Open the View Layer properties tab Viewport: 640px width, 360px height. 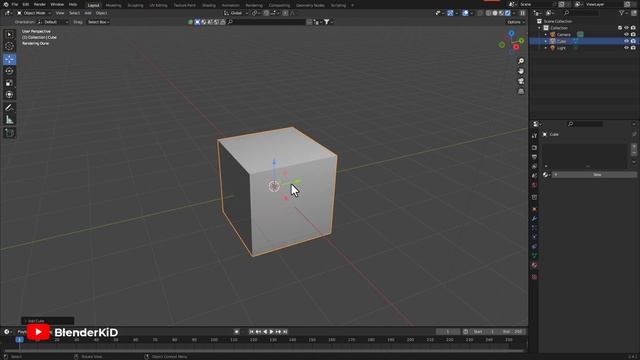pyautogui.click(x=534, y=167)
